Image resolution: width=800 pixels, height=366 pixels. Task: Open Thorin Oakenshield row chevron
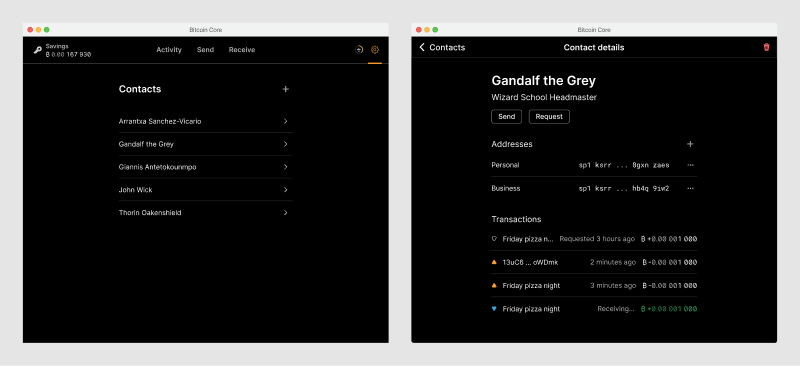click(286, 212)
